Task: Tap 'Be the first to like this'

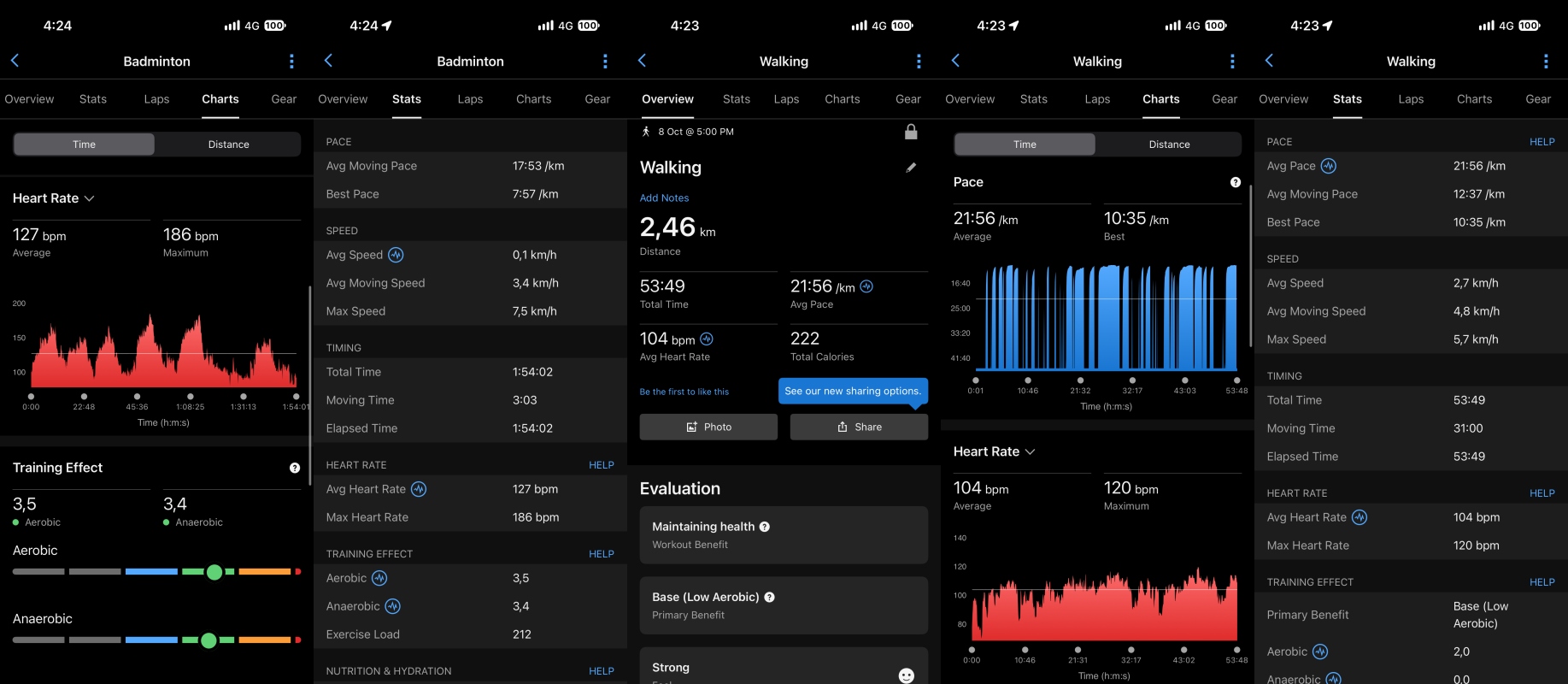Action: (x=684, y=392)
